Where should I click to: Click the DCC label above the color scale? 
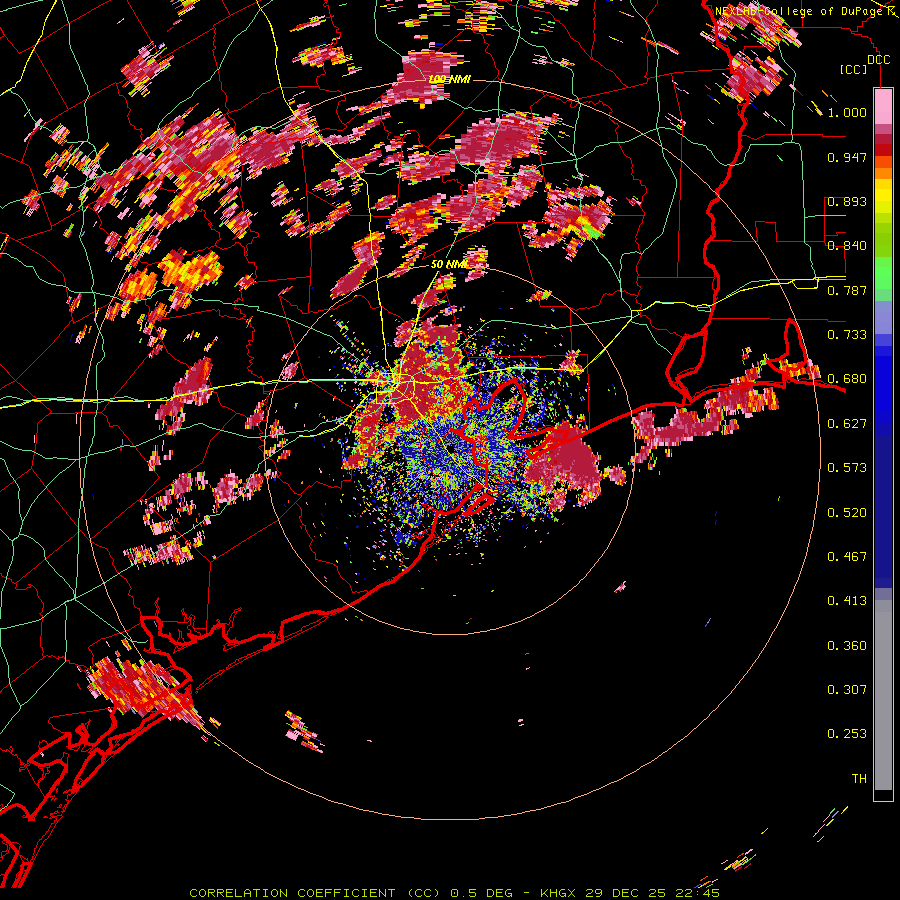pos(878,60)
